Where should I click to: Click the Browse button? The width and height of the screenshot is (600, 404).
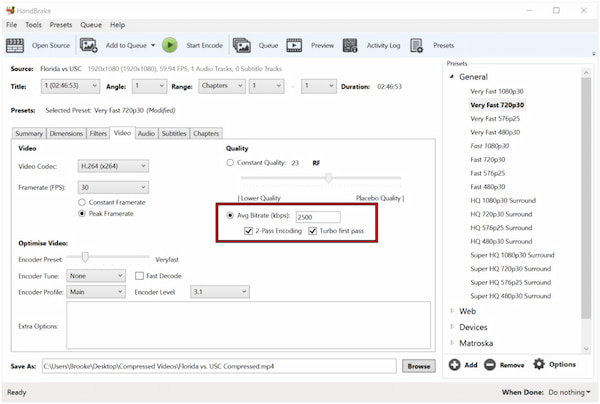[x=419, y=366]
